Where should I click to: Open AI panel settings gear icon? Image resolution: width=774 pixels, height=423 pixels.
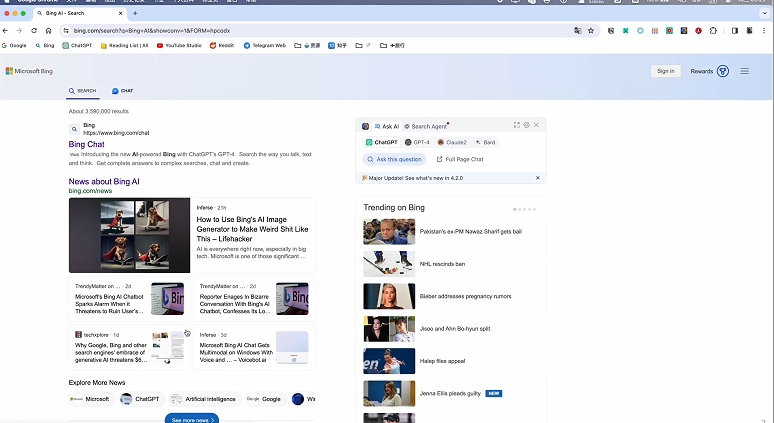point(526,125)
